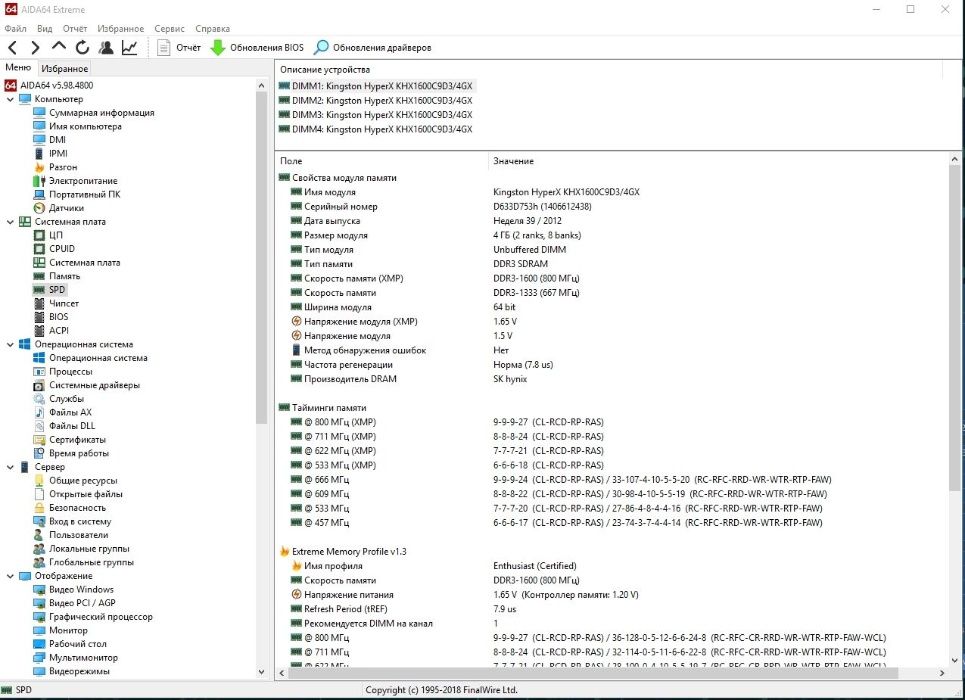
Task: Open Портативный ПК item
Action: [x=77, y=194]
